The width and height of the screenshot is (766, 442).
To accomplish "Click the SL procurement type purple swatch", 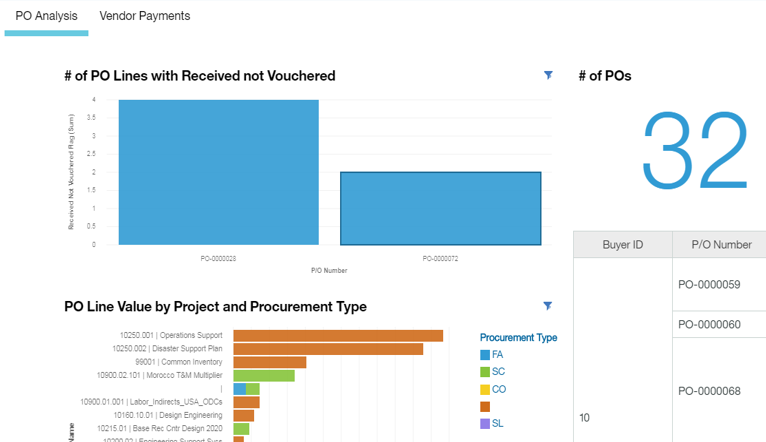I will click(485, 424).
